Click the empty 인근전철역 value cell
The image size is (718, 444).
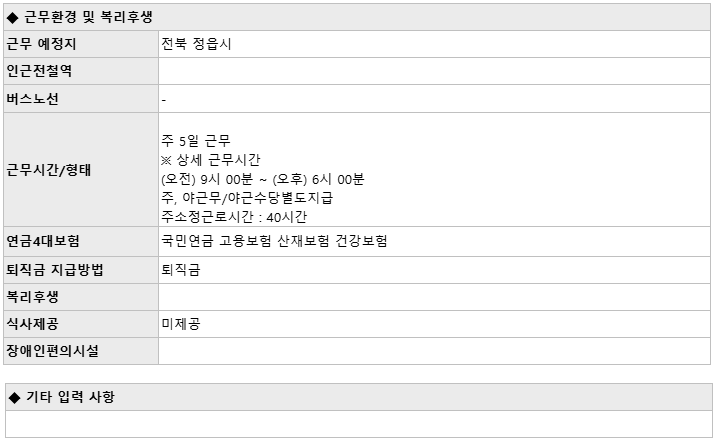(434, 71)
